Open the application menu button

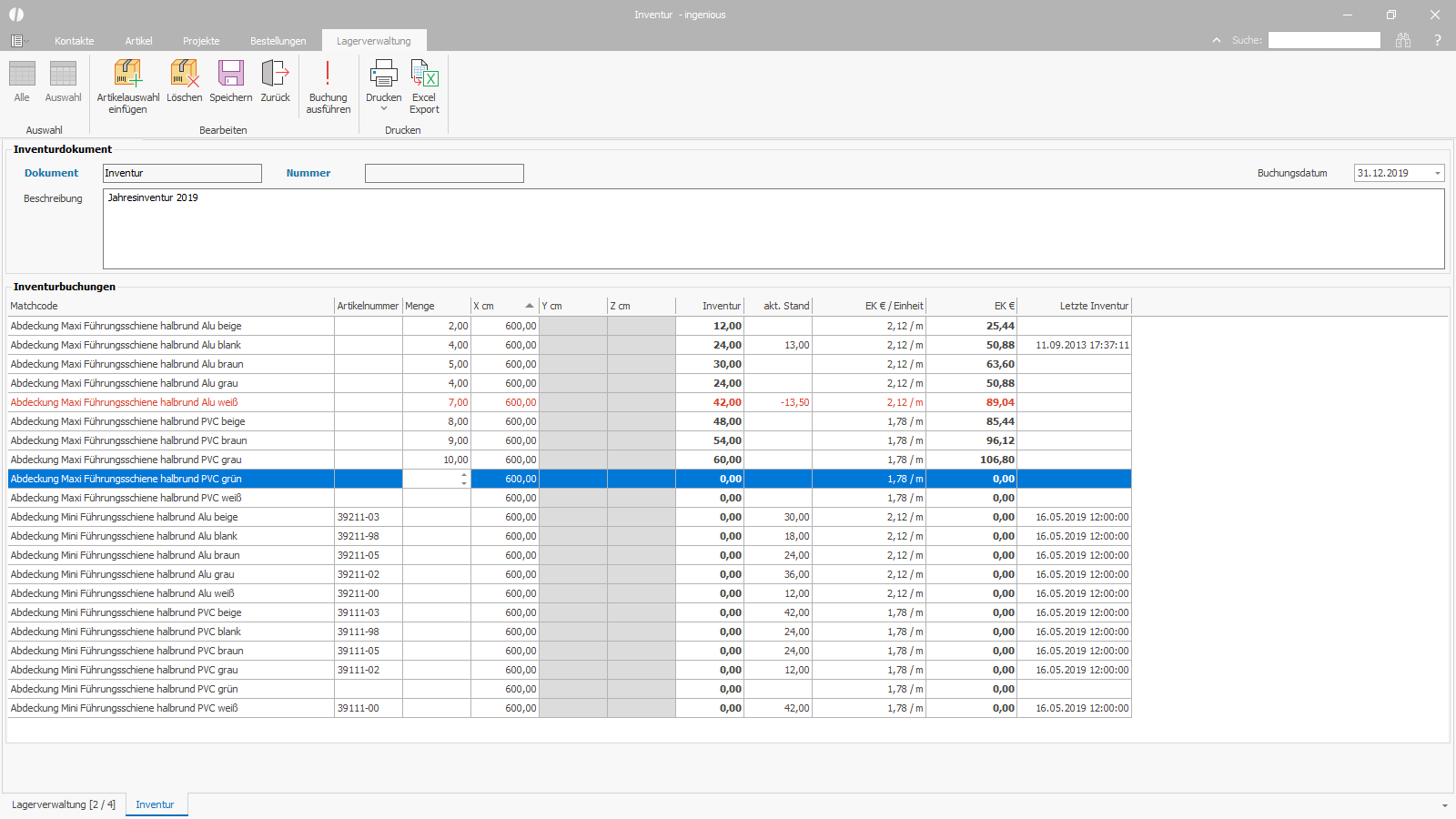[x=19, y=41]
